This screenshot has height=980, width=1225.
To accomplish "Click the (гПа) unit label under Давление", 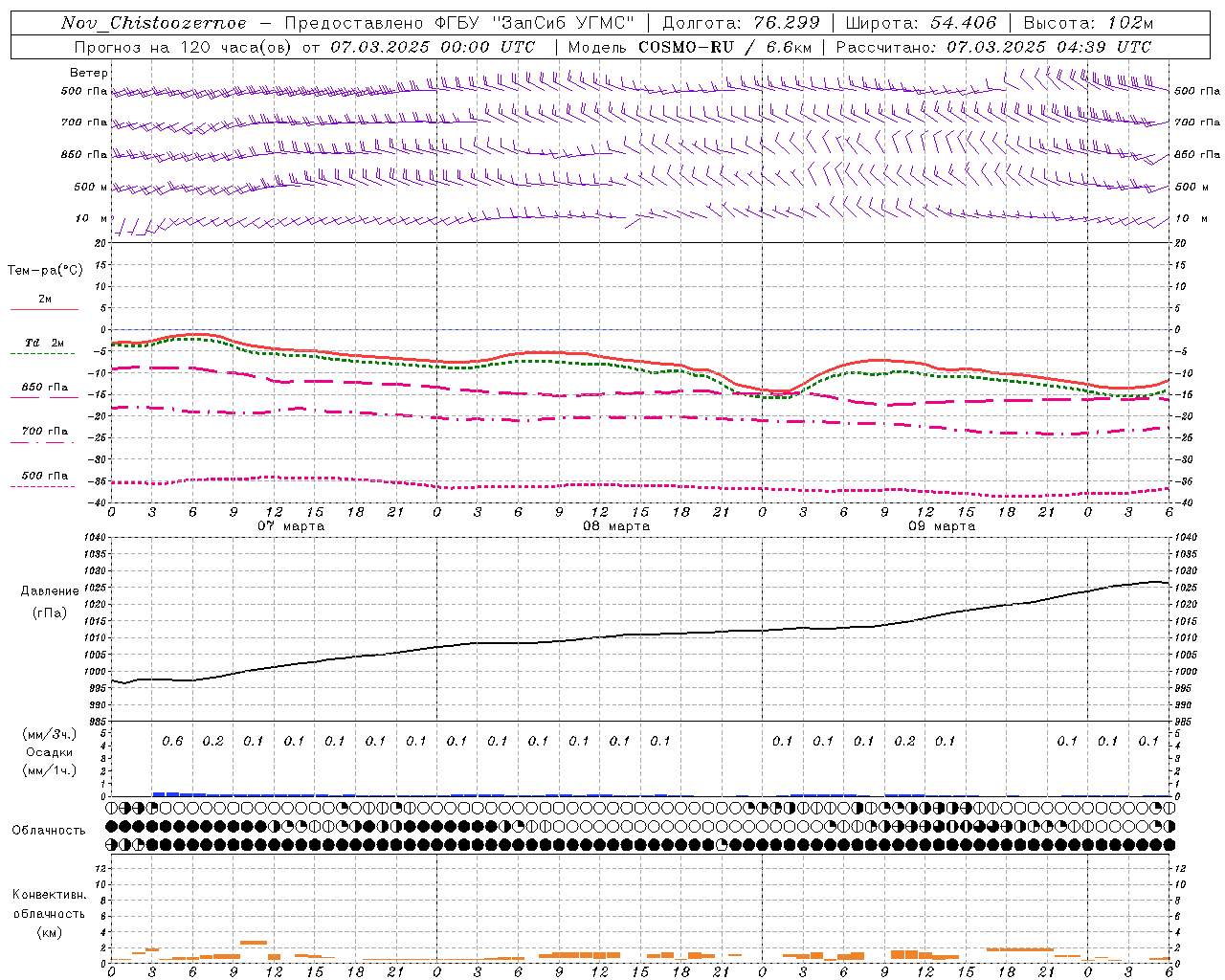I will 50,612.
